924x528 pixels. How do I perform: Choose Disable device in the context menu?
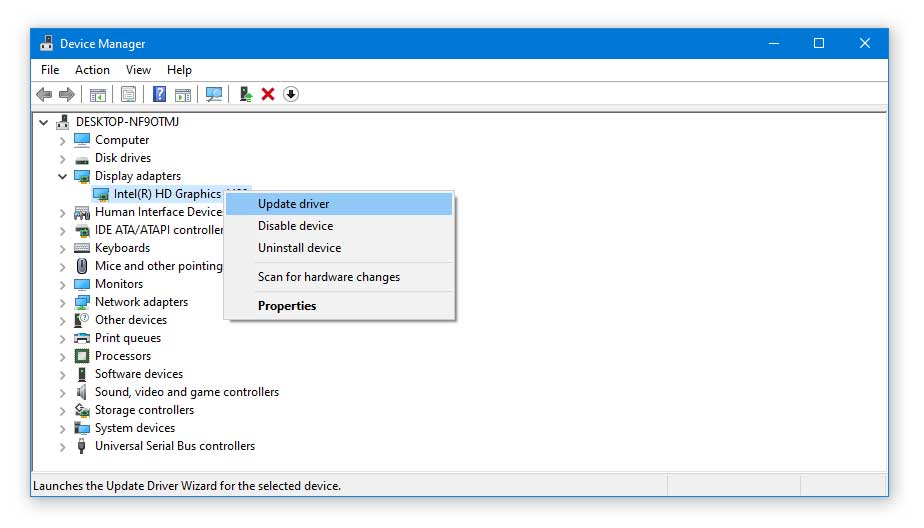(x=339, y=226)
